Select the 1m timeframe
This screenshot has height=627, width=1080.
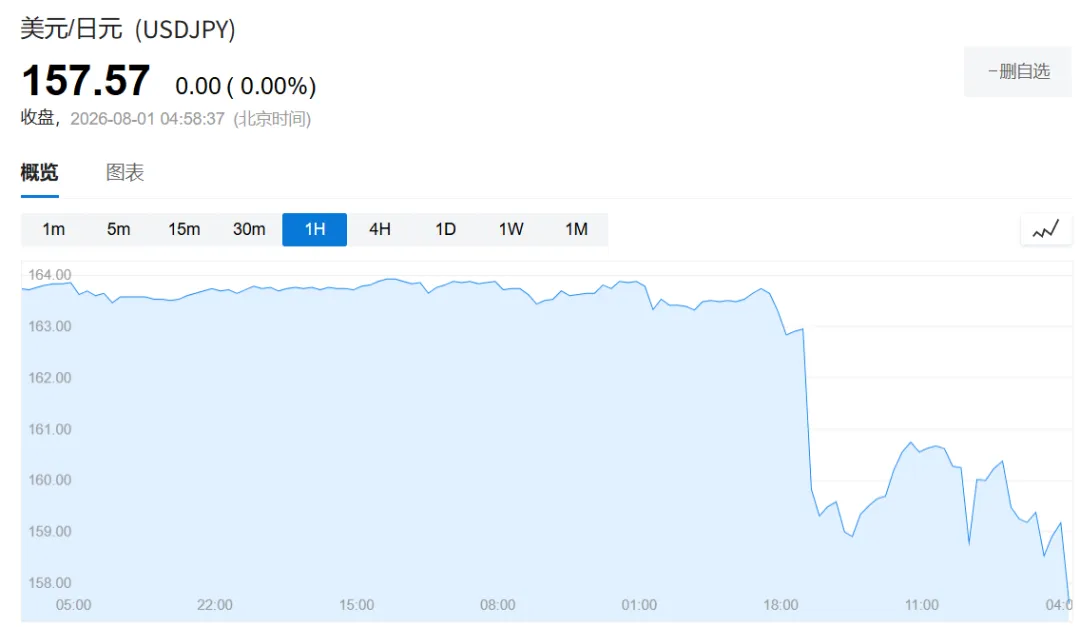[x=53, y=229]
